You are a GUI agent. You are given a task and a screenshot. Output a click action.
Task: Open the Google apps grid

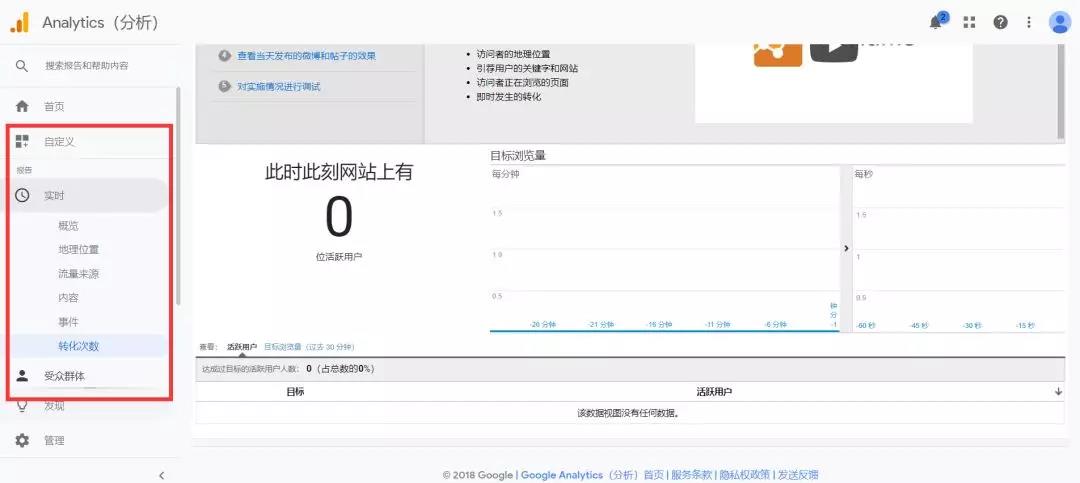(969, 22)
